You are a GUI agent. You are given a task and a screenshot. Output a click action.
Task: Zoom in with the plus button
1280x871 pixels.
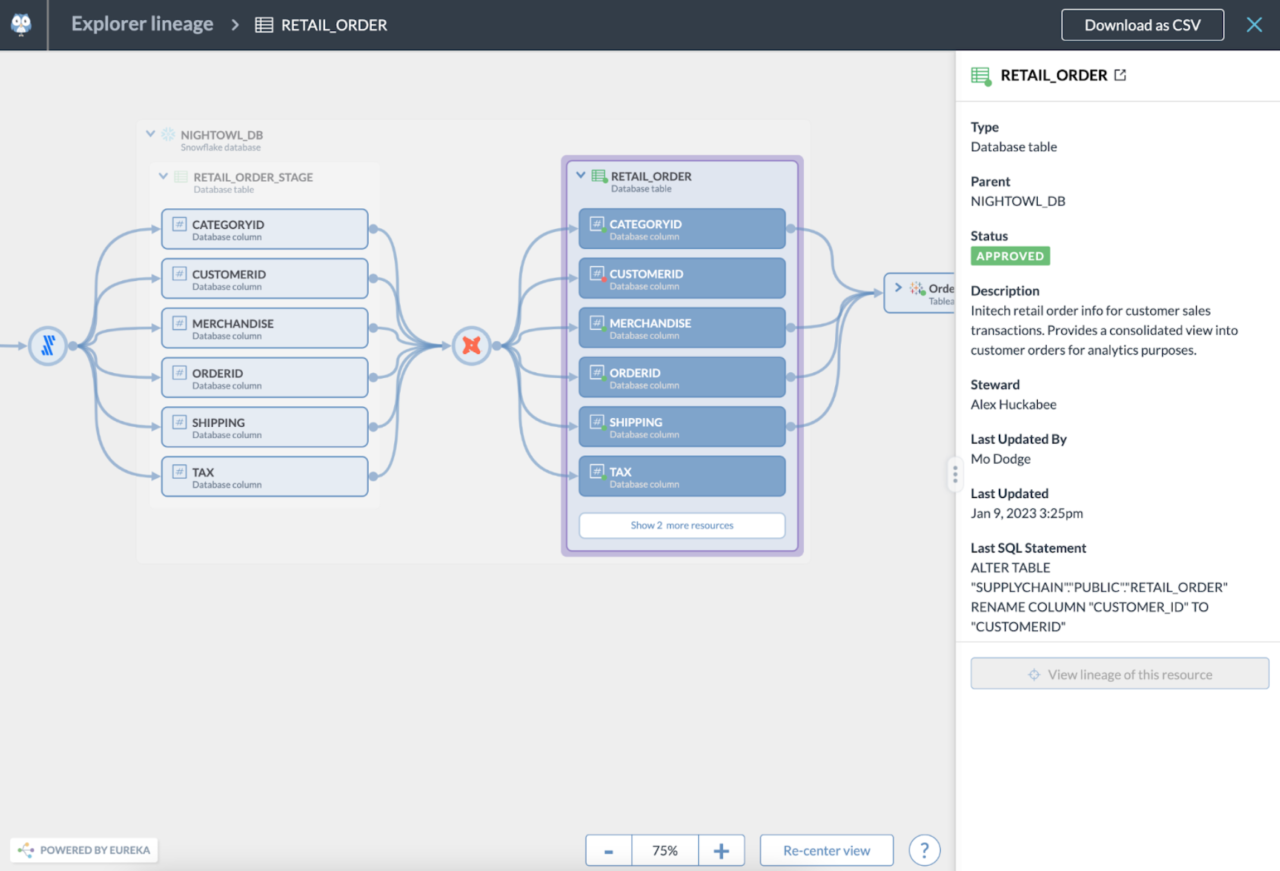click(721, 850)
